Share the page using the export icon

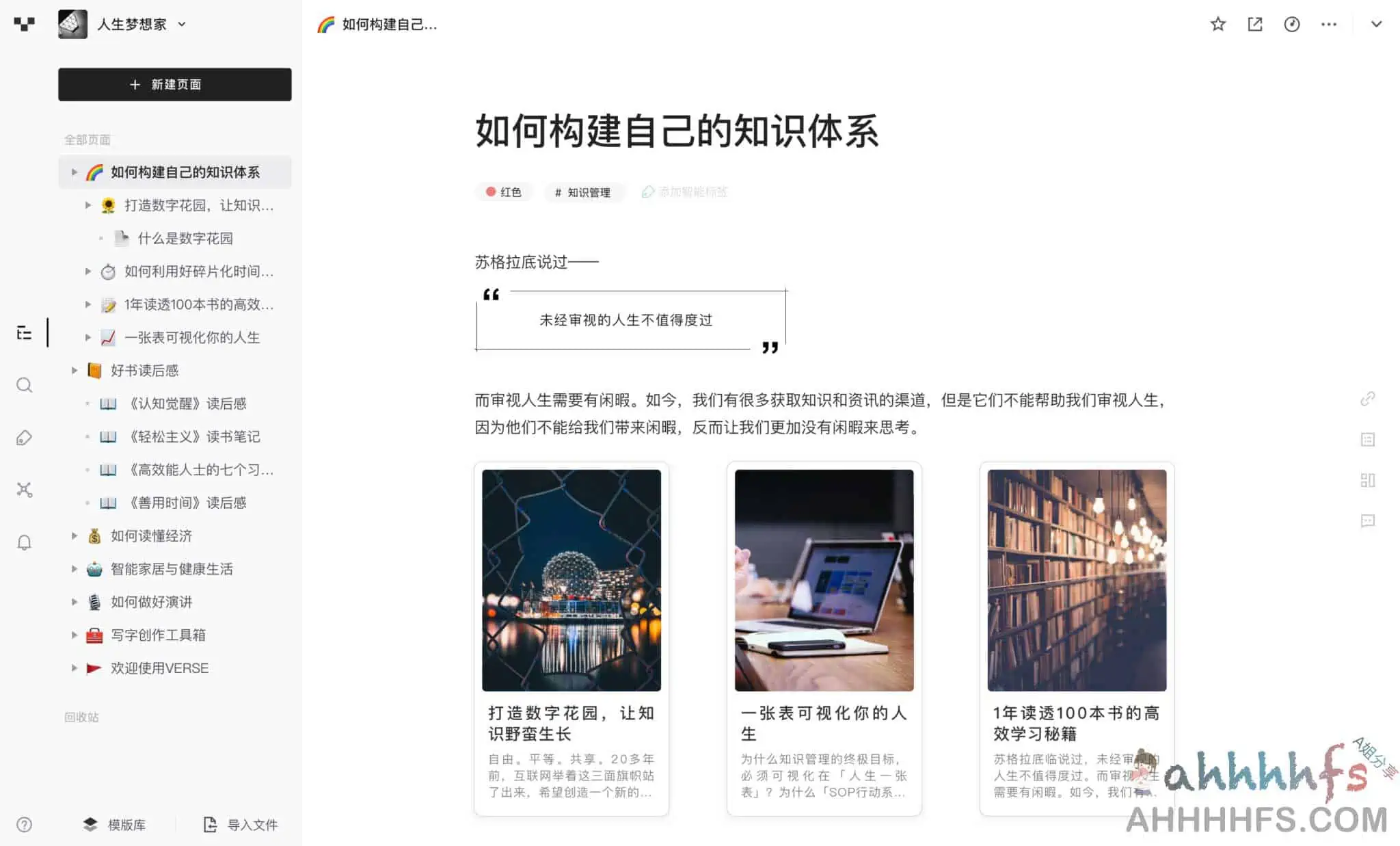point(1256,24)
